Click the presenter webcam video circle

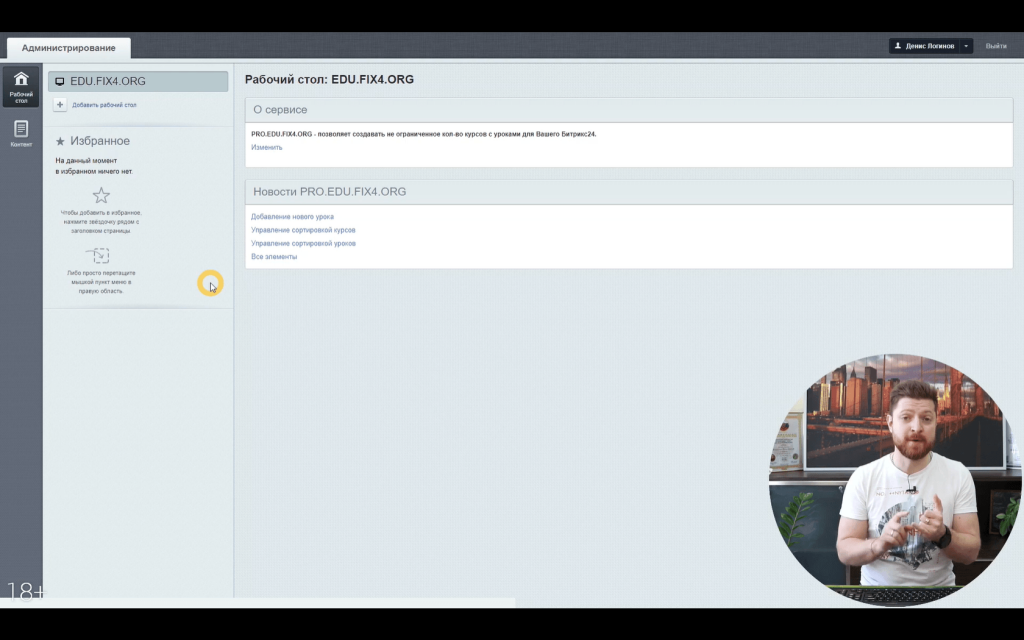point(895,480)
